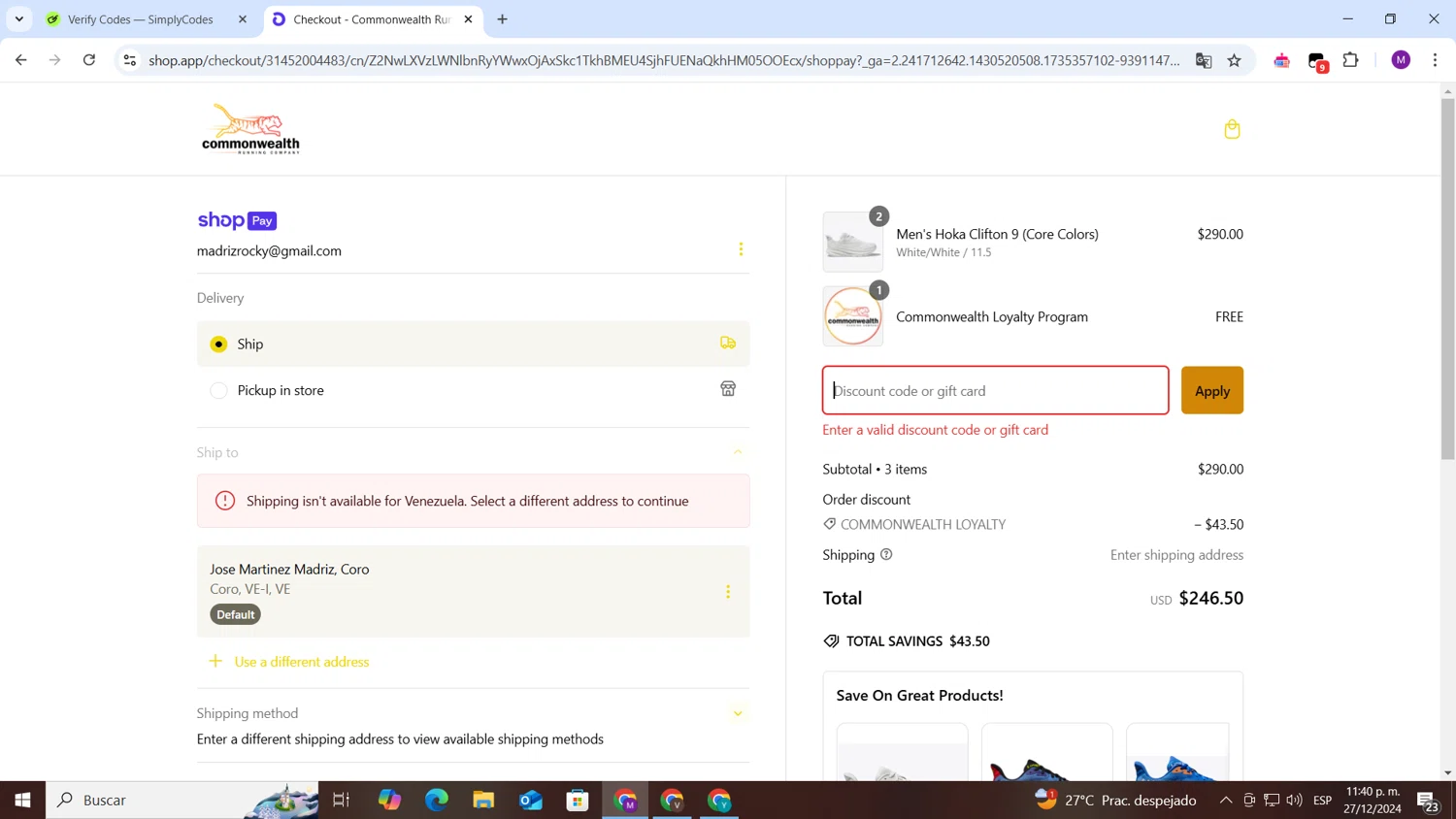1456x819 pixels.
Task: Click the Men's Hoka Clifton 9 product name
Action: tap(997, 234)
